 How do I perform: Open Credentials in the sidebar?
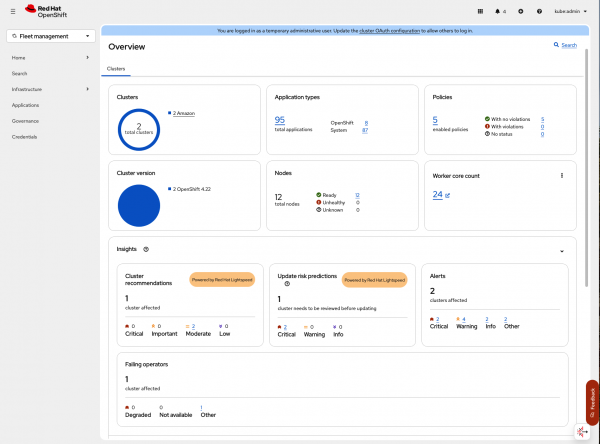pyautogui.click(x=24, y=137)
